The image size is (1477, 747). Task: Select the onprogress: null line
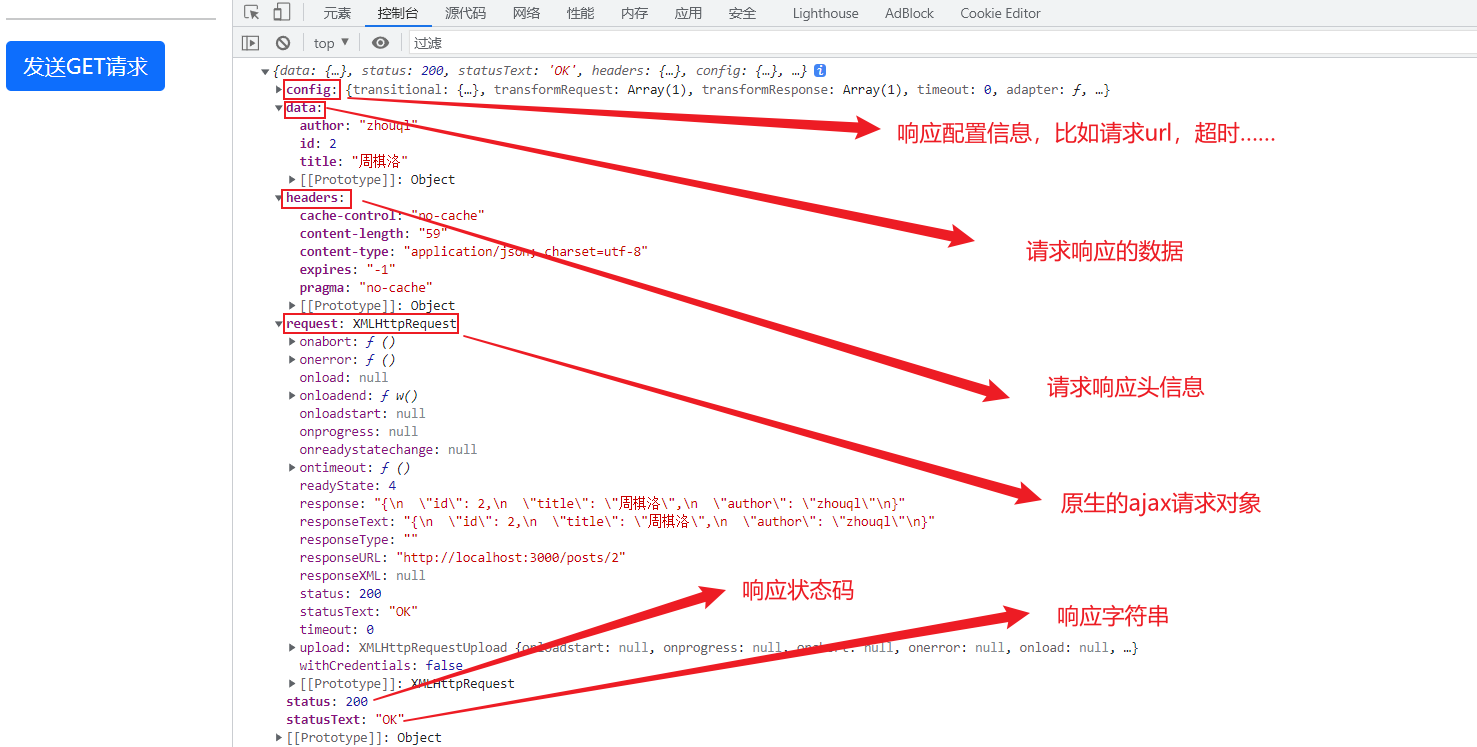coord(359,432)
